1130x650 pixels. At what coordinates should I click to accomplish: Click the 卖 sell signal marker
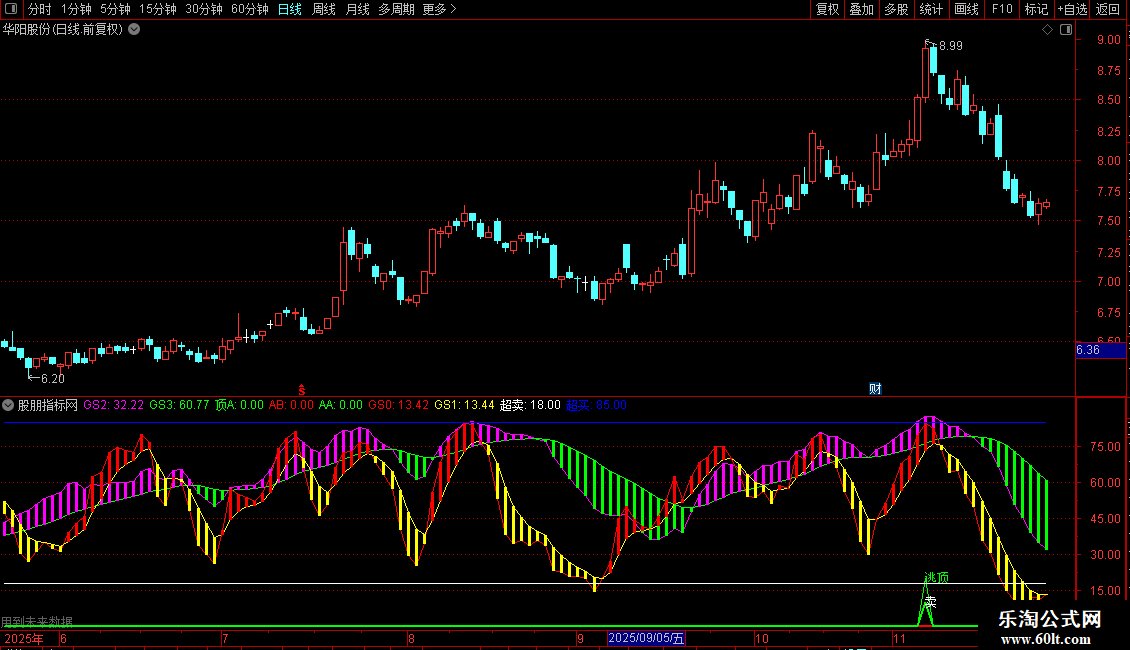pyautogui.click(x=930, y=602)
